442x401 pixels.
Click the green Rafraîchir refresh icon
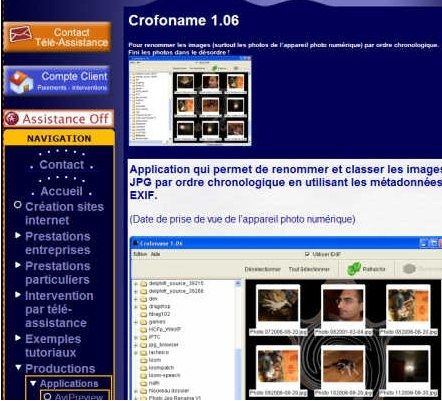354,269
